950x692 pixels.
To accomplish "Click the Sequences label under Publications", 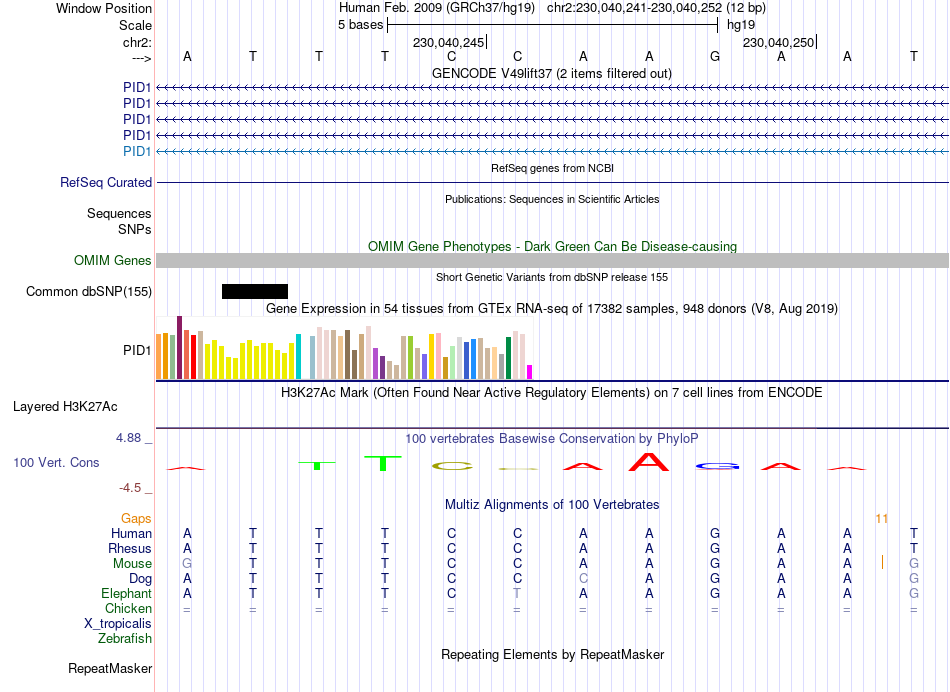I will [x=119, y=213].
